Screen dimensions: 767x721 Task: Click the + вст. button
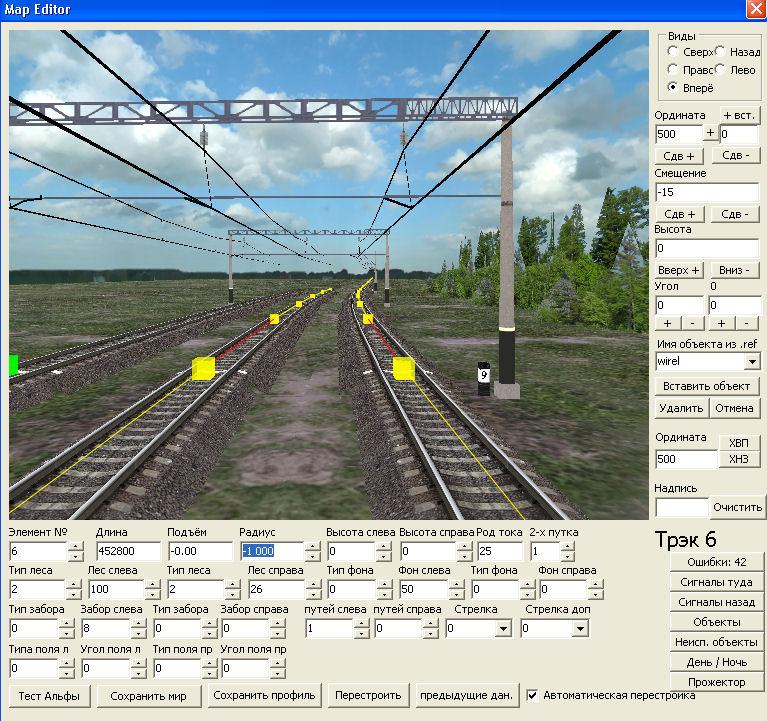[x=738, y=115]
